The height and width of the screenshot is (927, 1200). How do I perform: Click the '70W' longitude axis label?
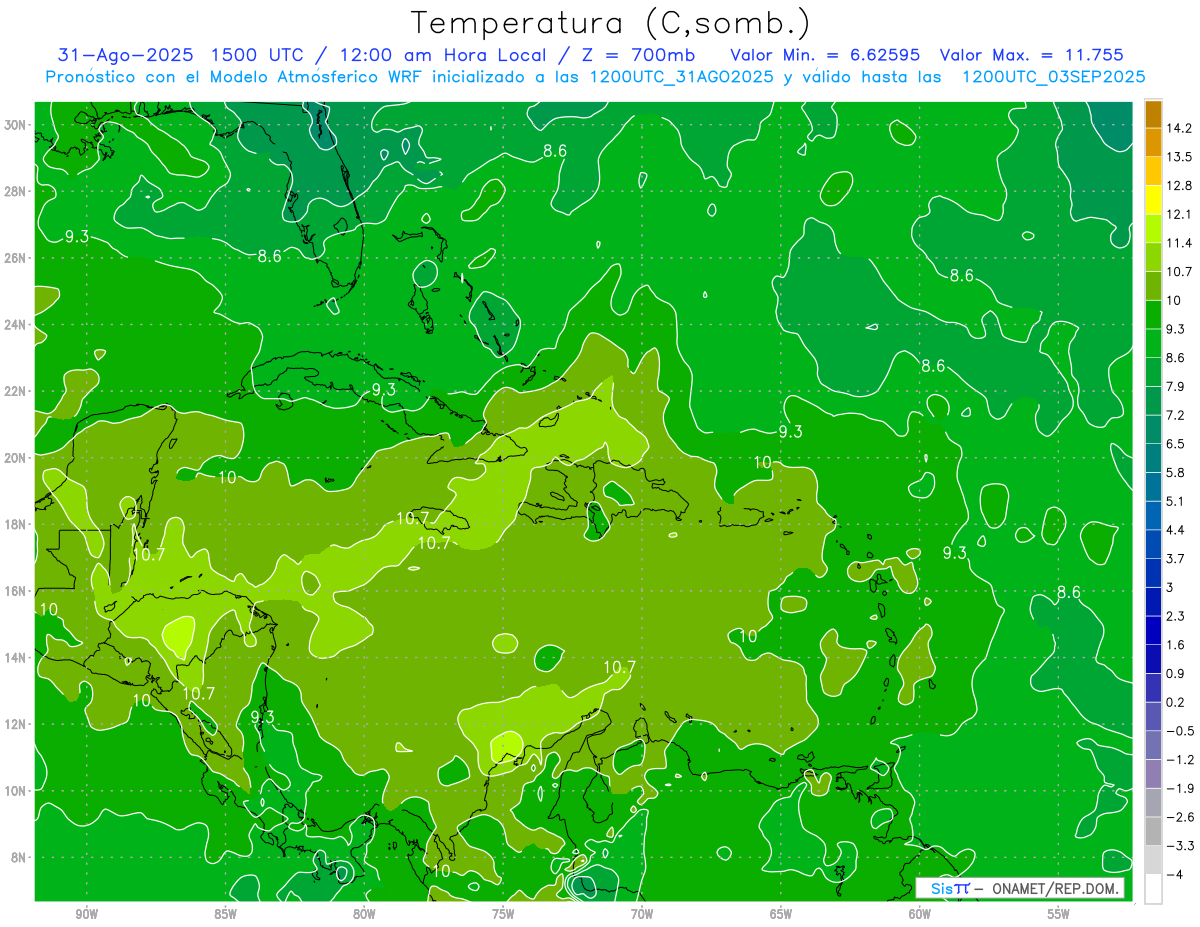(642, 914)
